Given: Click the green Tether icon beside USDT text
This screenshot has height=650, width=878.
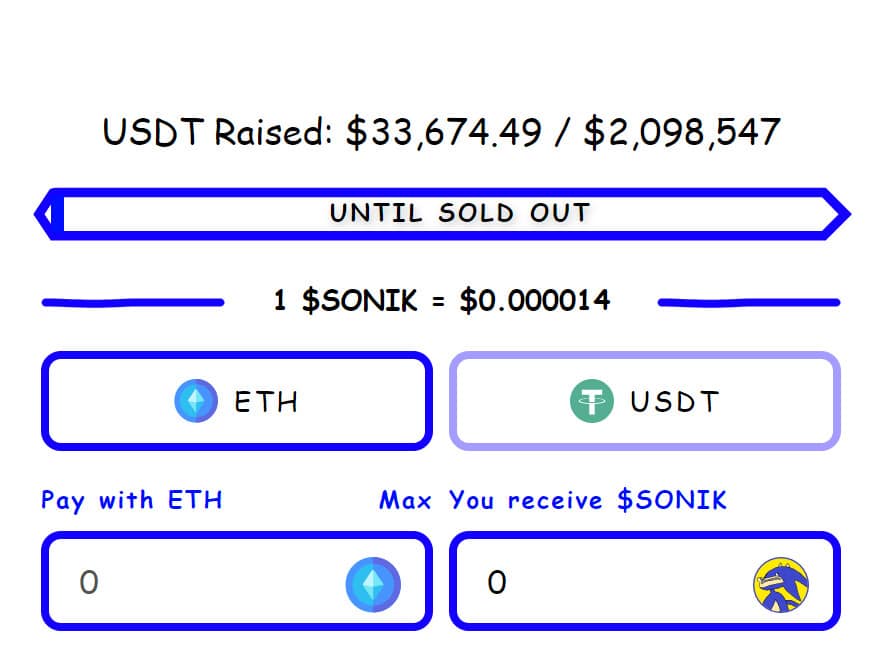Looking at the screenshot, I should point(593,401).
